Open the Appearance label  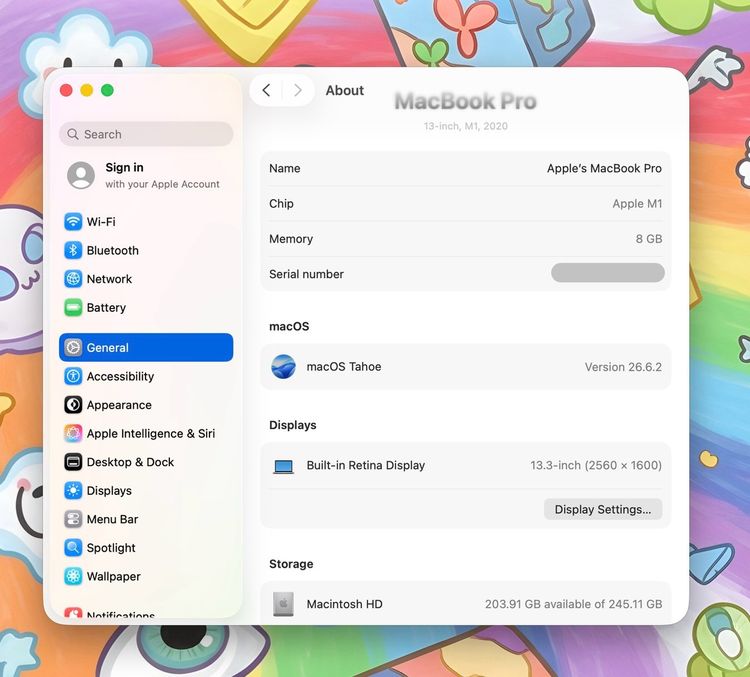pos(119,405)
